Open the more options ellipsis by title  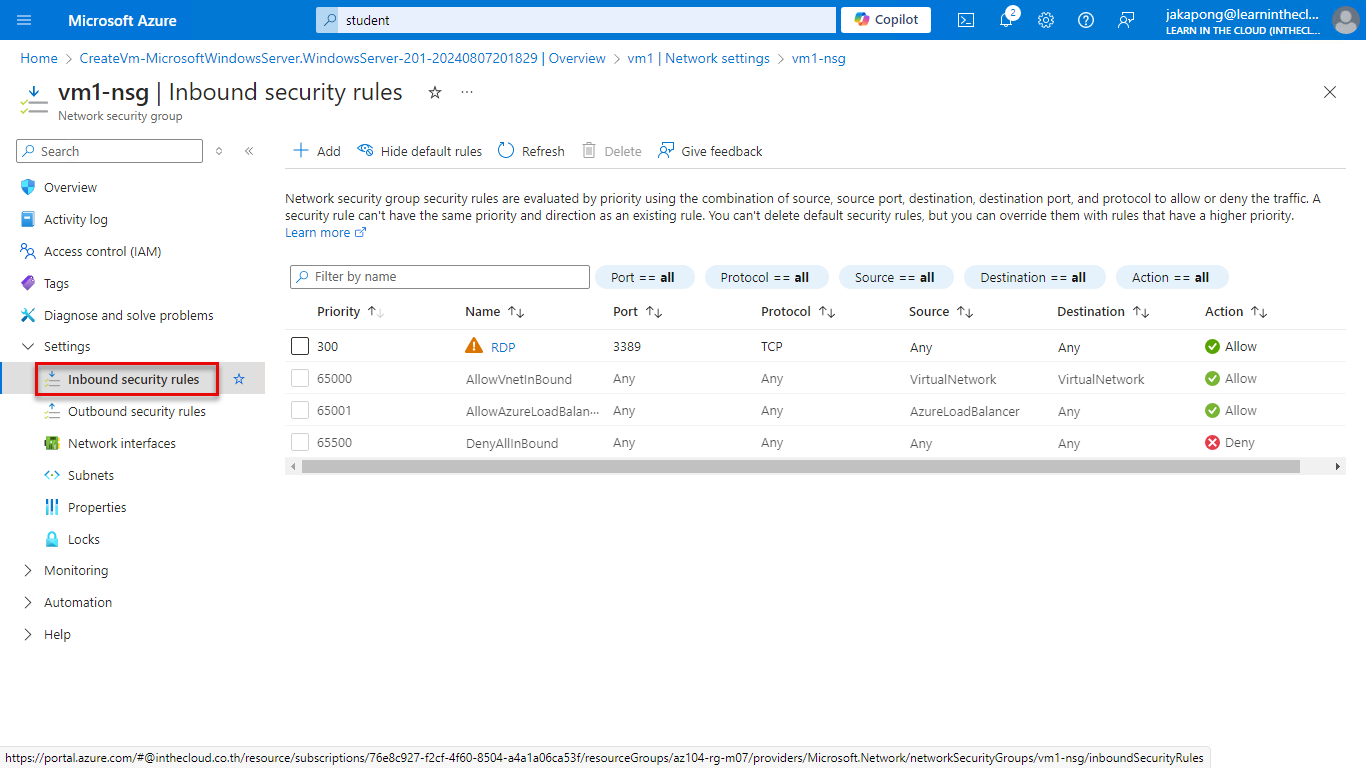pyautogui.click(x=467, y=92)
